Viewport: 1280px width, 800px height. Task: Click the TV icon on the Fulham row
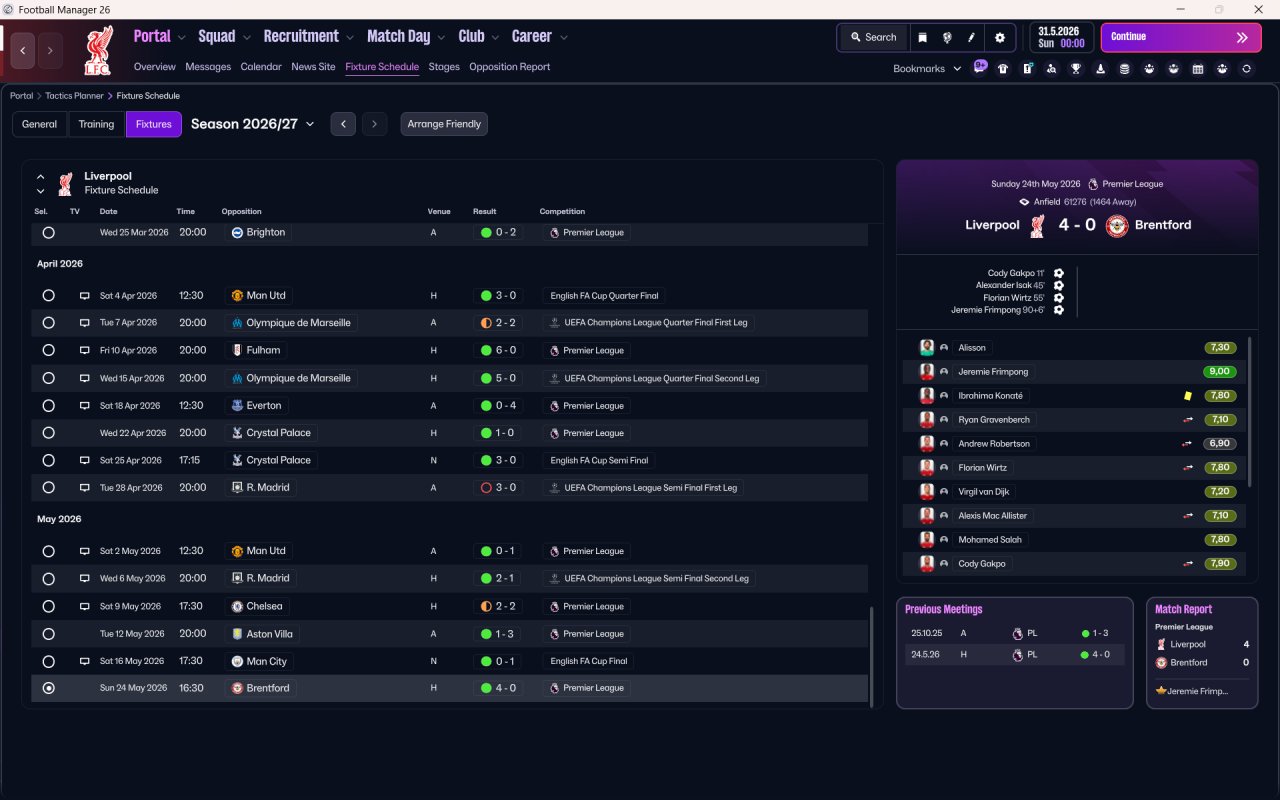(x=85, y=351)
